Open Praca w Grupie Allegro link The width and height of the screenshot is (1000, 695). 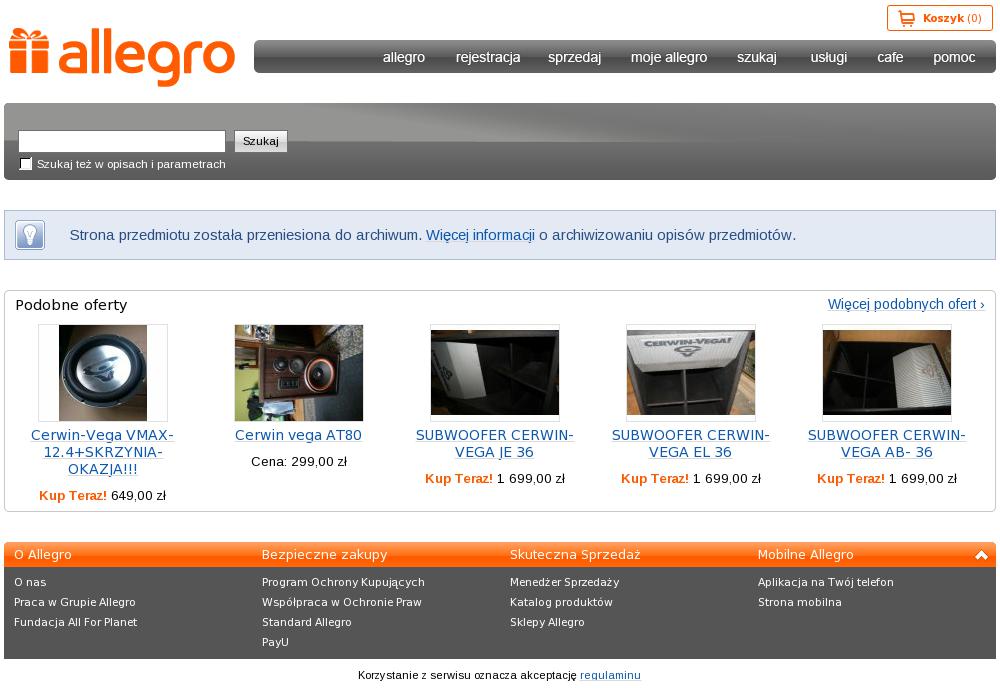tap(75, 603)
